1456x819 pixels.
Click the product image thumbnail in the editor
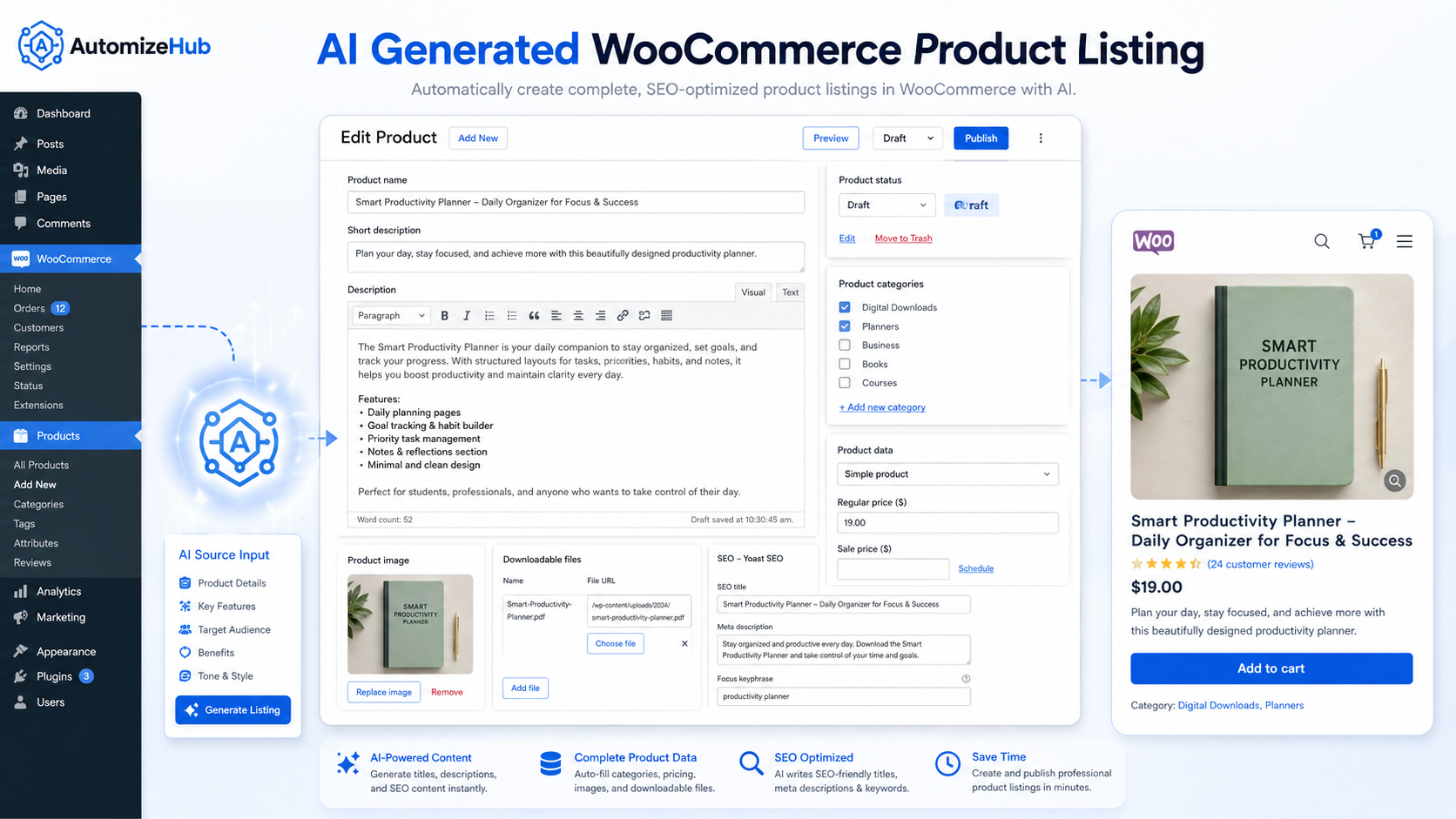tap(410, 624)
